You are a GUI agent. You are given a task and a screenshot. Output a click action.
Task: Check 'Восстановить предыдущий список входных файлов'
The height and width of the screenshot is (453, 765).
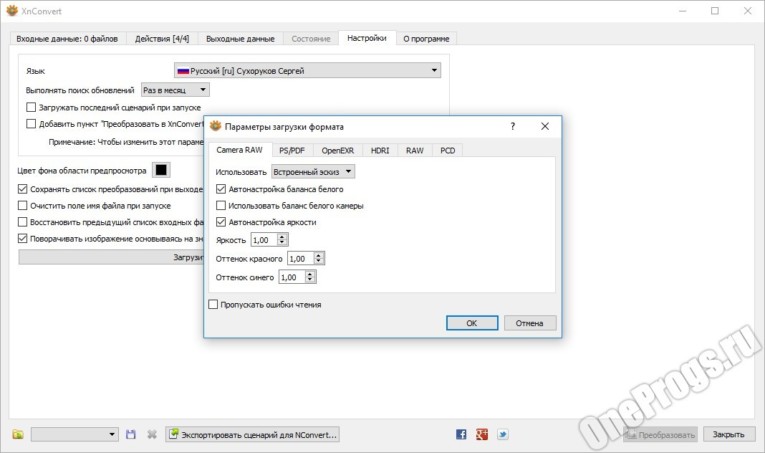pos(22,222)
